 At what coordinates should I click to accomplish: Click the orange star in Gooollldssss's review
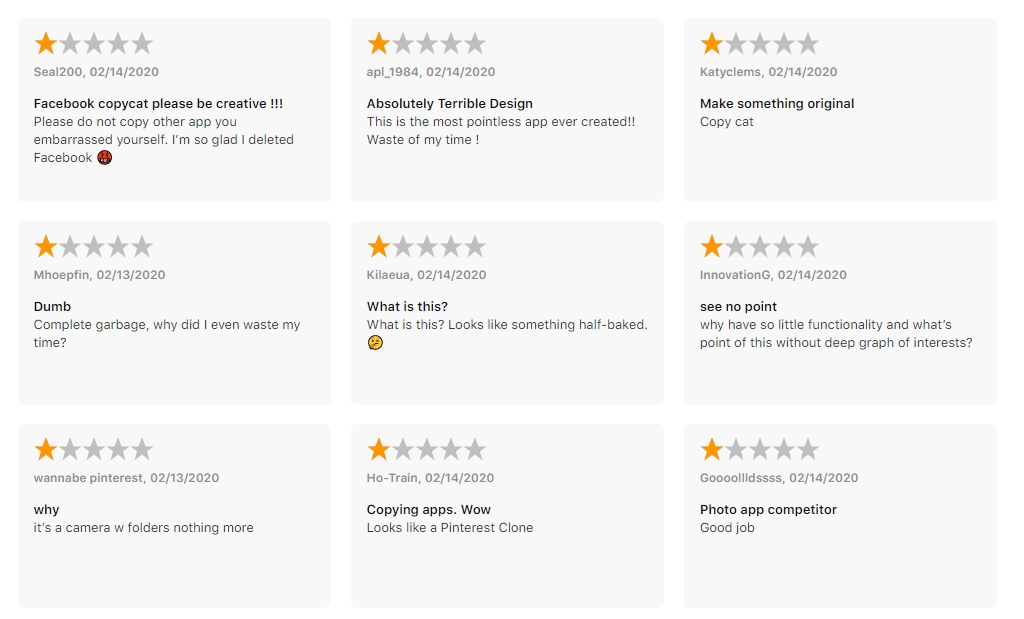[x=712, y=450]
